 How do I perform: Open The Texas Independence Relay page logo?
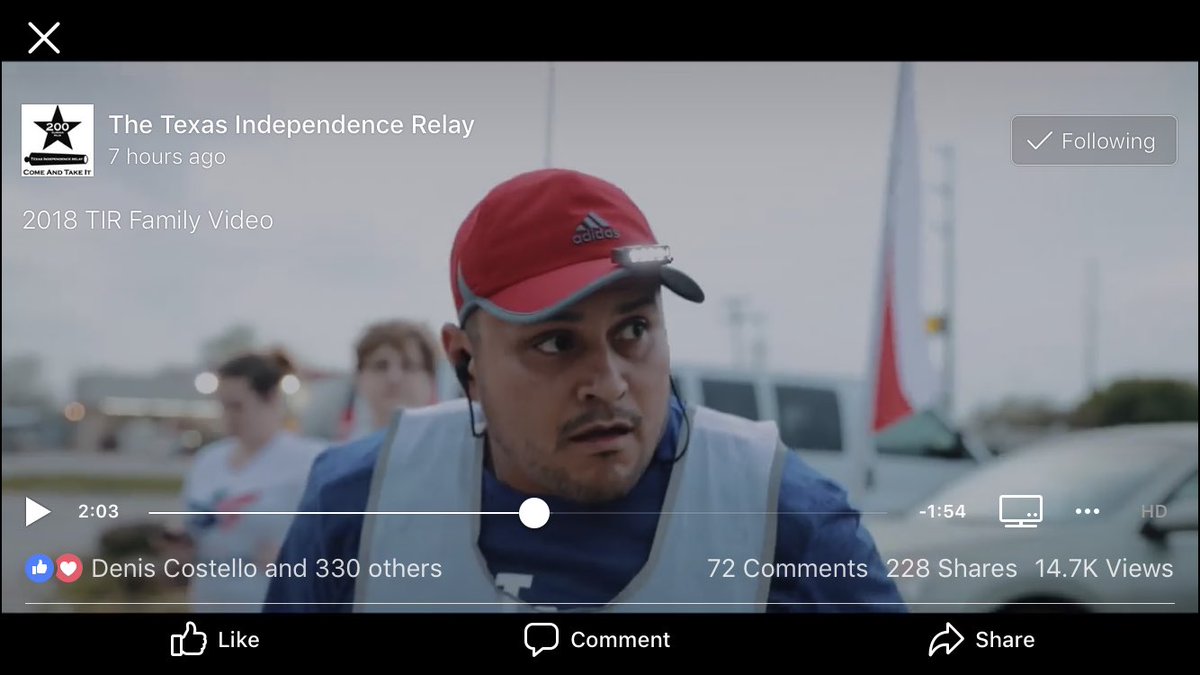coord(58,140)
